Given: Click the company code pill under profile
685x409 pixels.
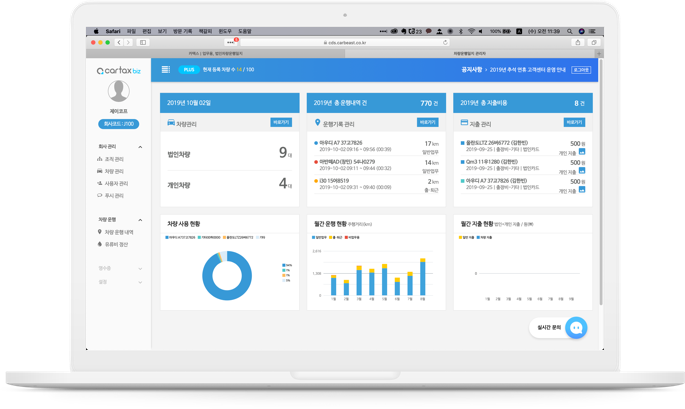Looking at the screenshot, I should [118, 124].
